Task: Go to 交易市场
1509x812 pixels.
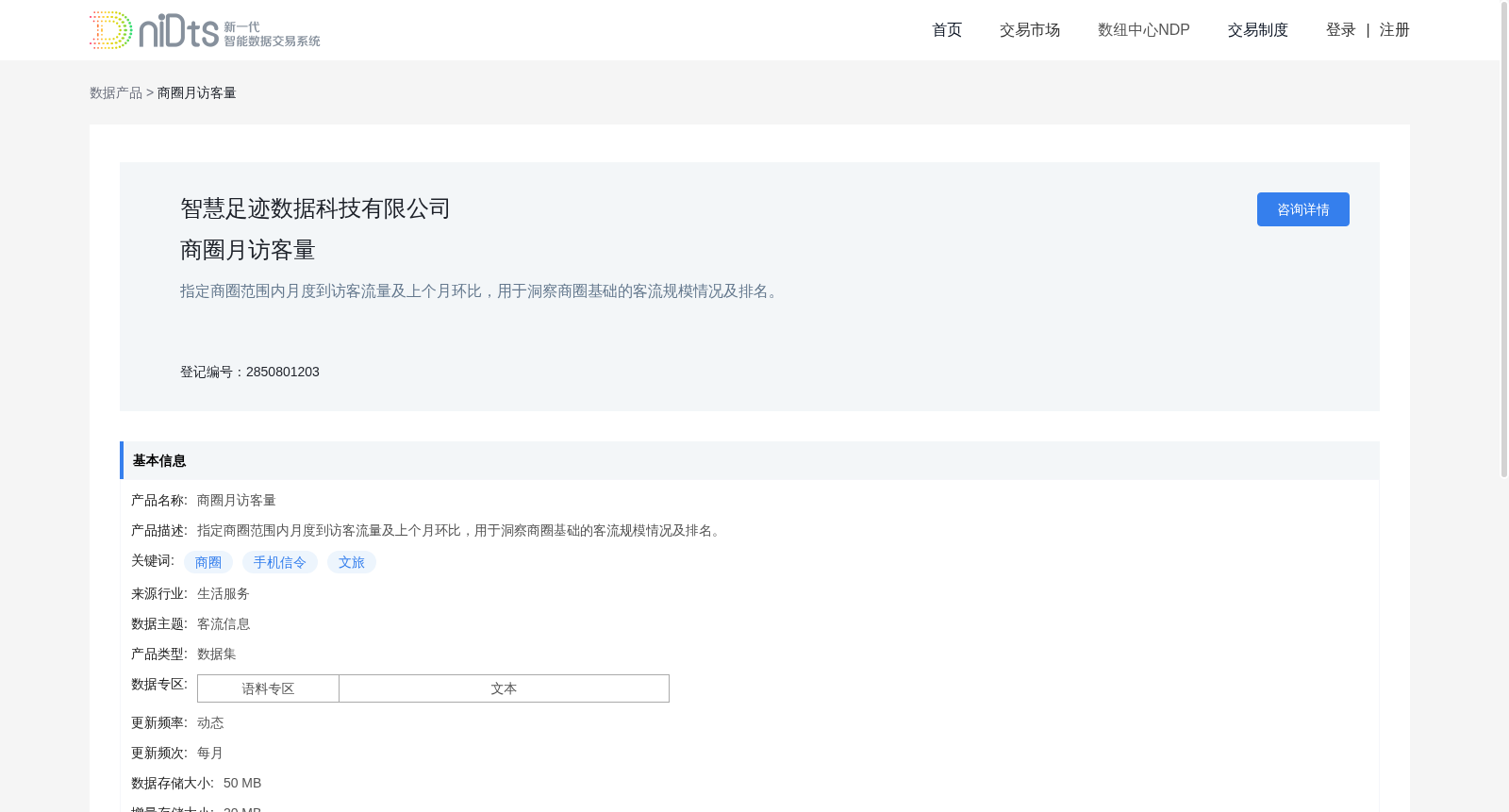Action: [x=1030, y=30]
